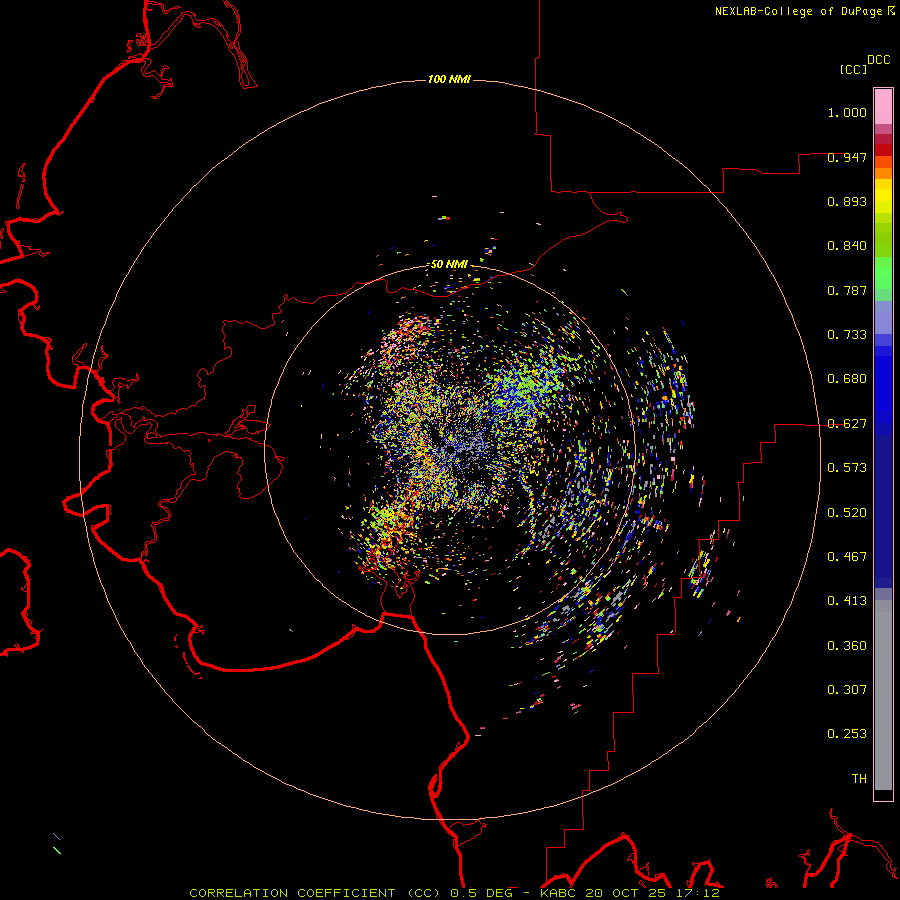The height and width of the screenshot is (900, 900).
Task: Click the 0.733 color scale label
Action: click(847, 335)
